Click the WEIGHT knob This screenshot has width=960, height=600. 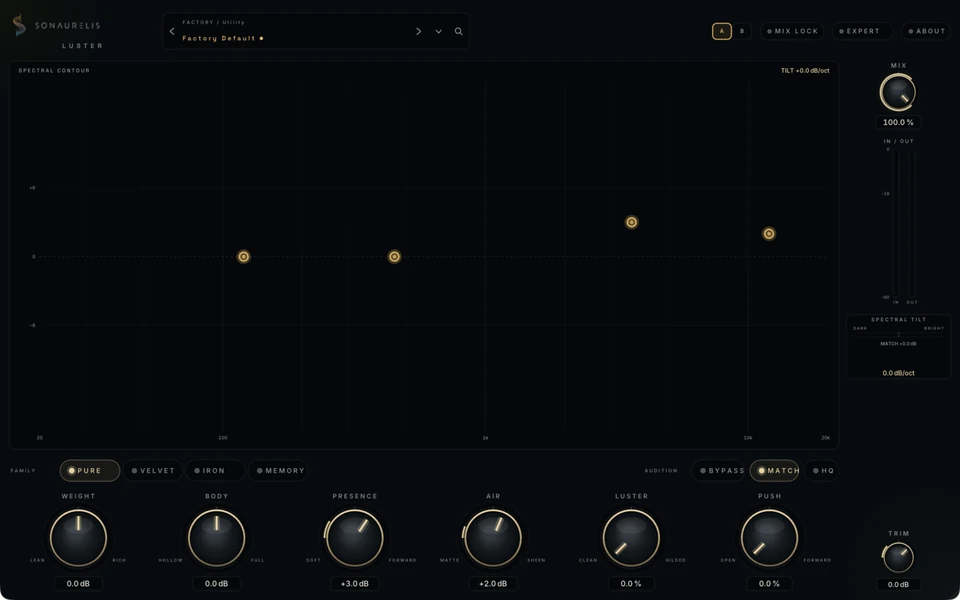(x=78, y=538)
